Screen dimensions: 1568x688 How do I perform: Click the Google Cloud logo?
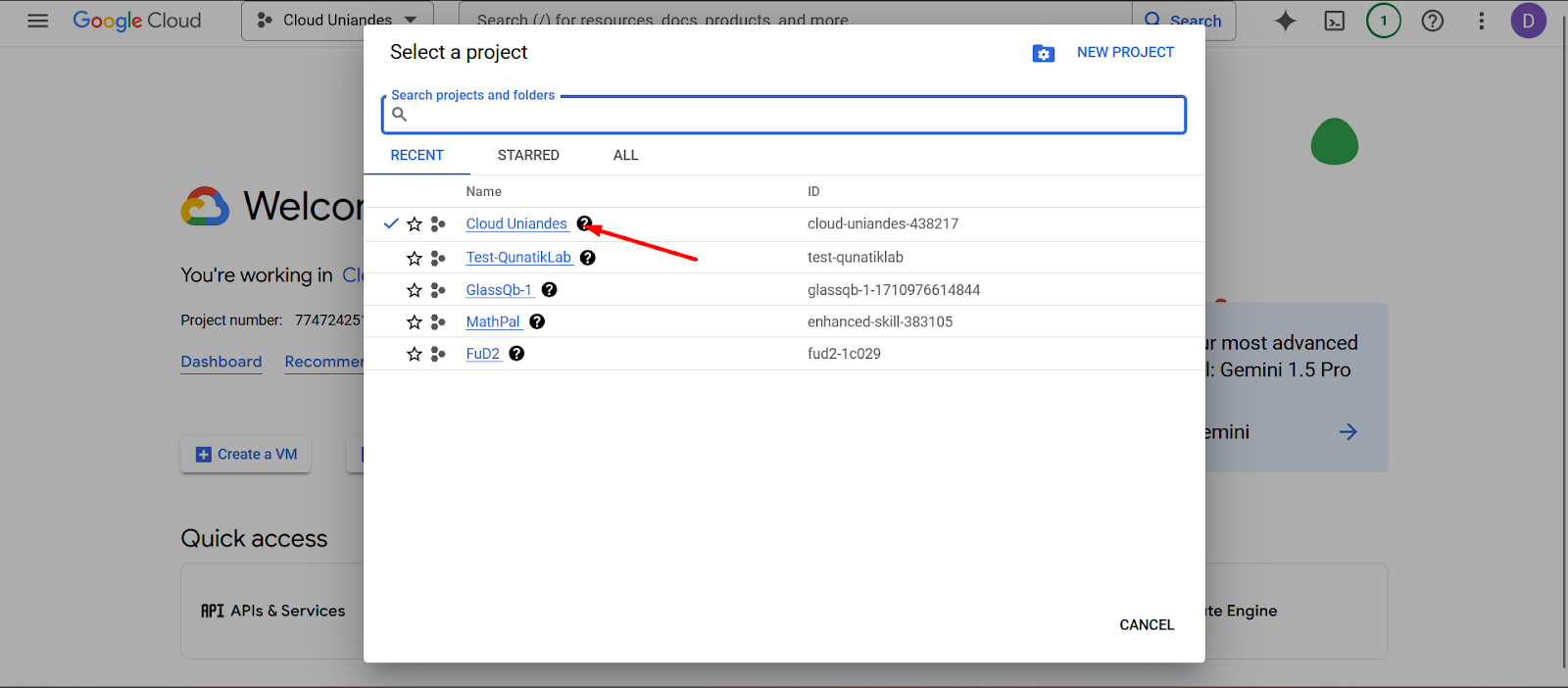click(137, 21)
